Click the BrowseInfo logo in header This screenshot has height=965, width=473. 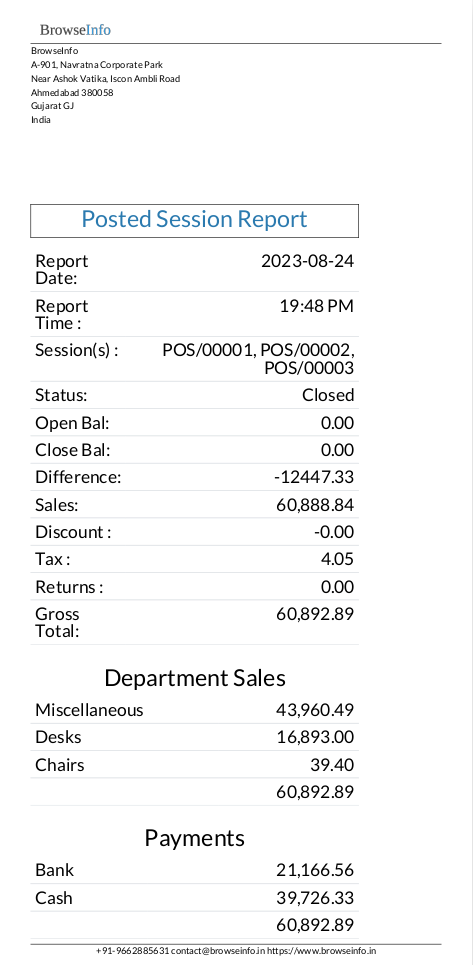tap(75, 30)
